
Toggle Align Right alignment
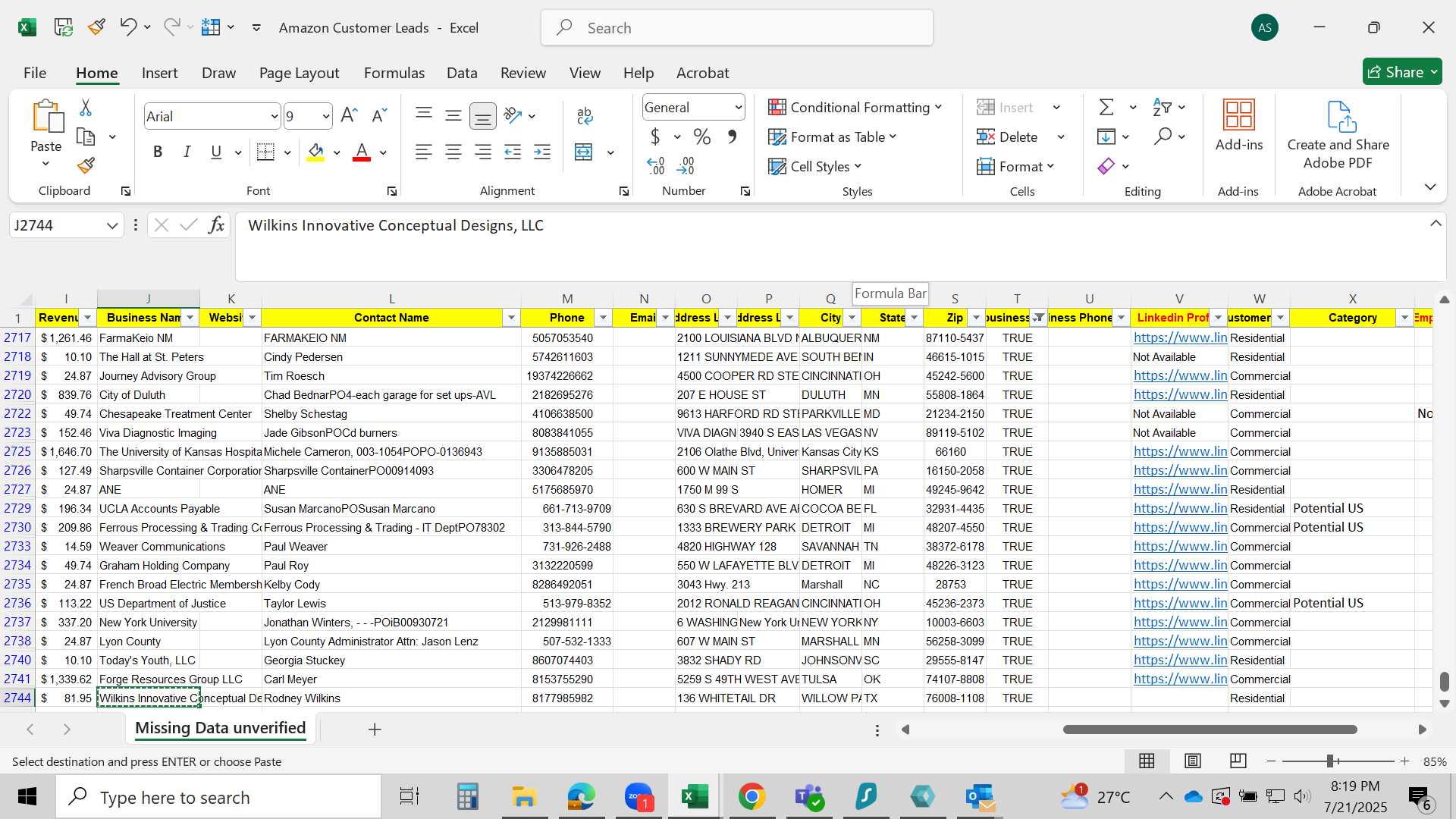483,152
